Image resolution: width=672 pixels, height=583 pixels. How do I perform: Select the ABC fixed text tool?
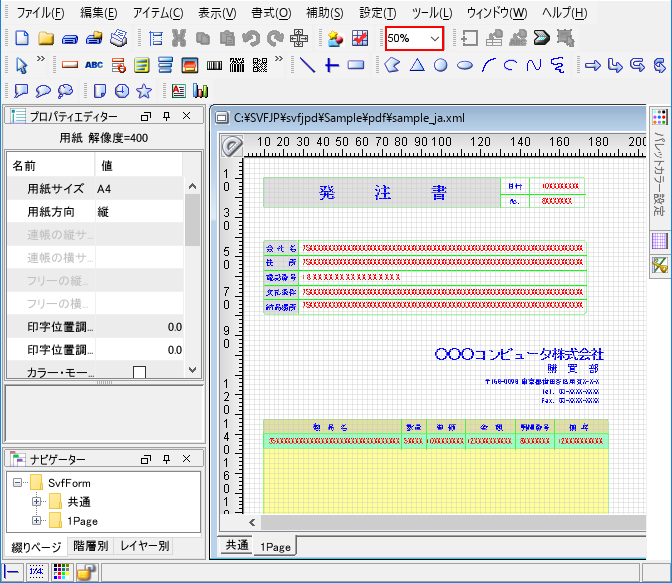coord(93,65)
